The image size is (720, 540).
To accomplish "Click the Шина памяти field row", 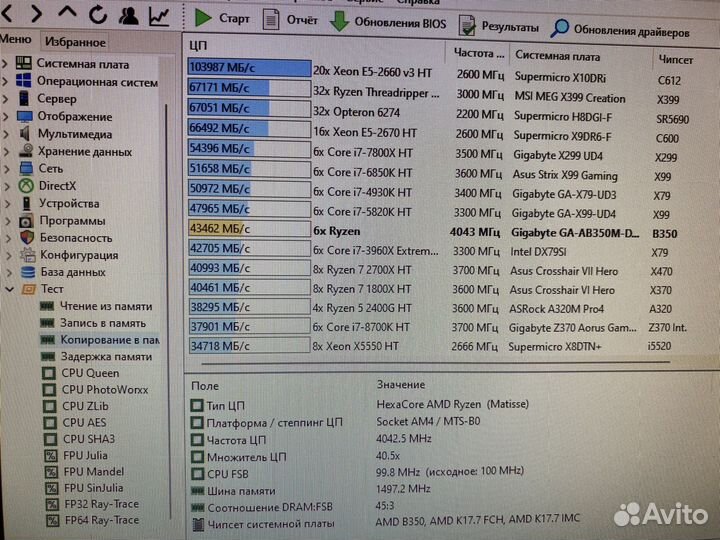I will [x=311, y=490].
